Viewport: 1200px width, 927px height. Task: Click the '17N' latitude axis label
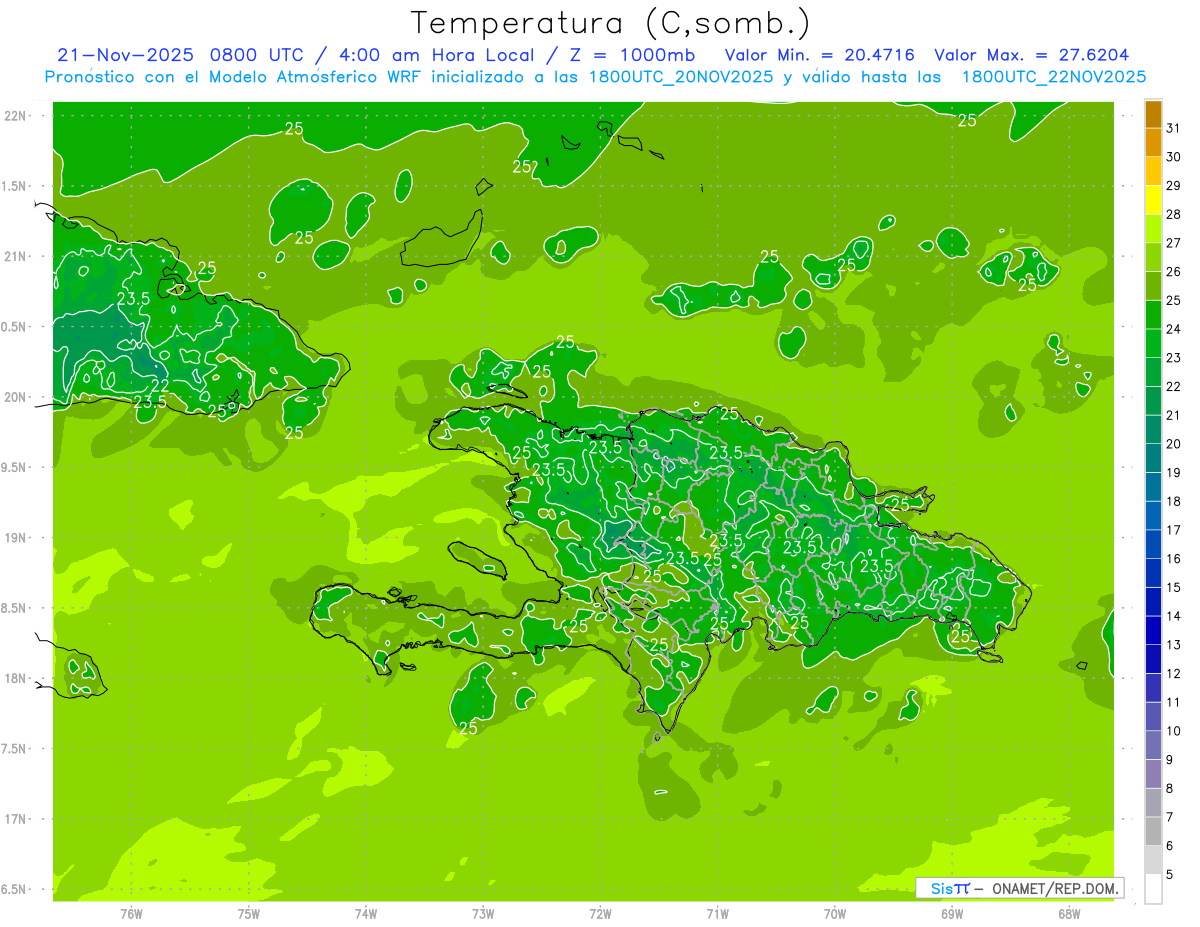[17, 819]
